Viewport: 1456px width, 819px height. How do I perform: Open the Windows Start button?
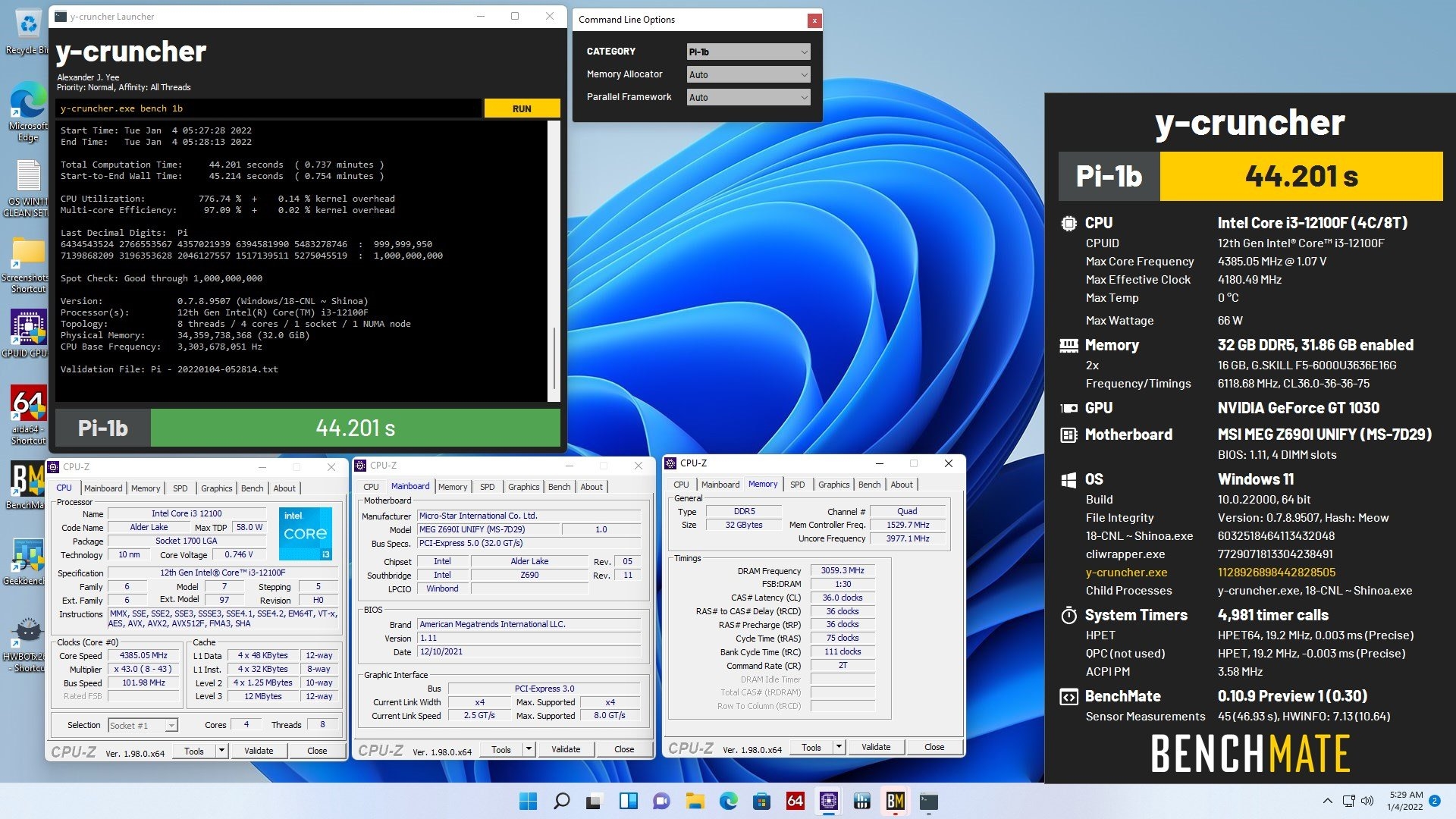coord(528,801)
